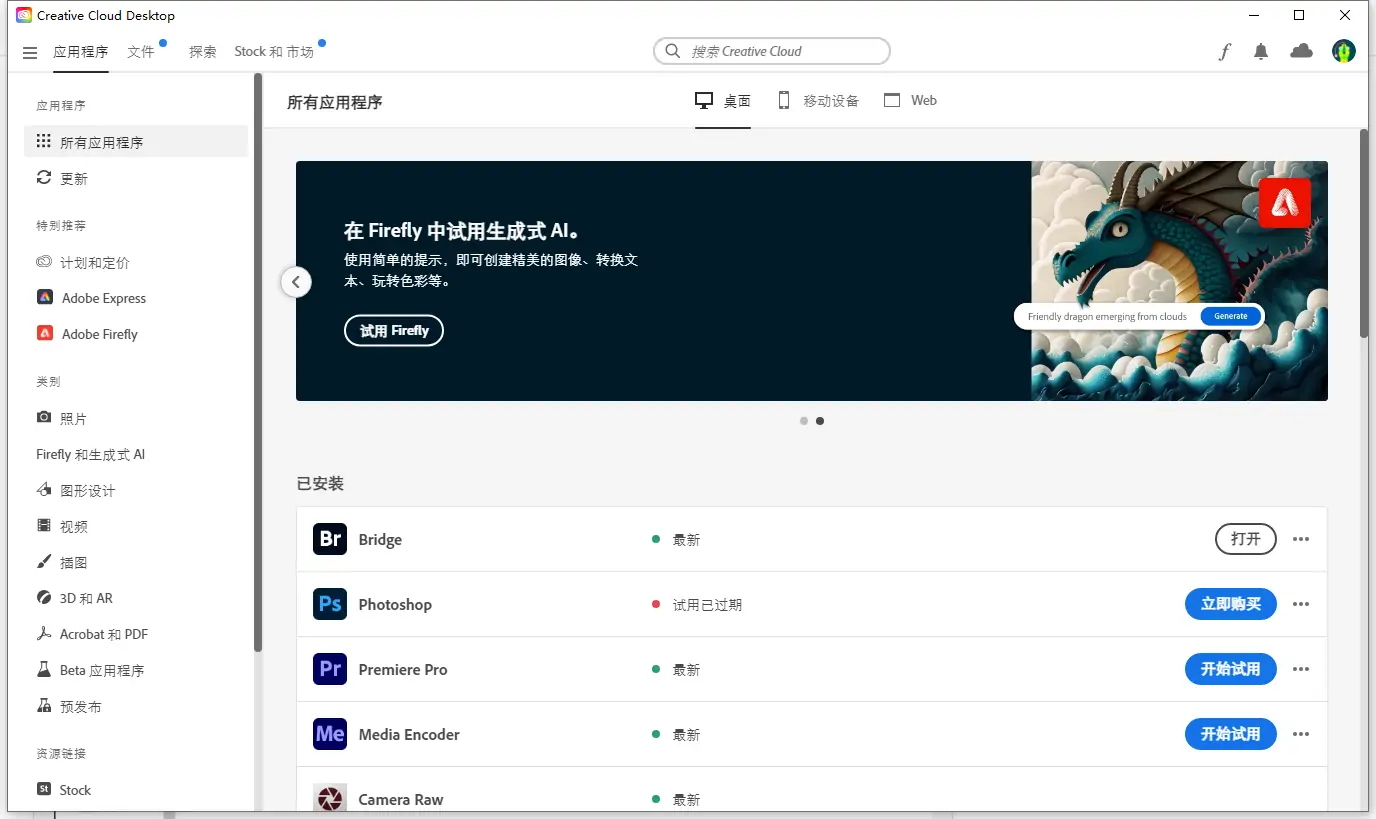Click the Media Encoder app icon
This screenshot has height=819, width=1376.
(329, 734)
